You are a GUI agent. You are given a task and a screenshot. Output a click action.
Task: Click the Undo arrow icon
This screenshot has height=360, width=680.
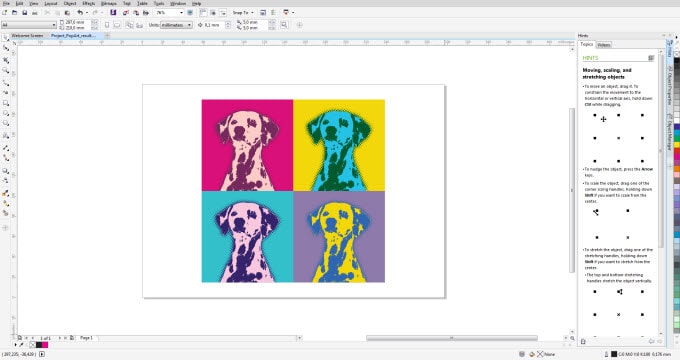80,13
